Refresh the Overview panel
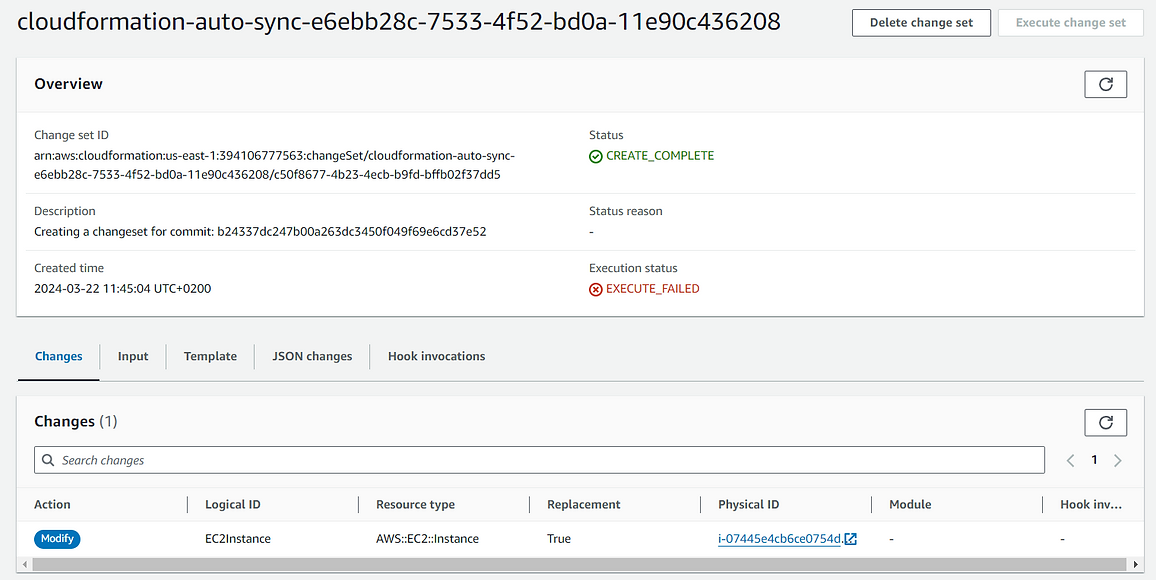Viewport: 1156px width, 580px height. coord(1105,84)
